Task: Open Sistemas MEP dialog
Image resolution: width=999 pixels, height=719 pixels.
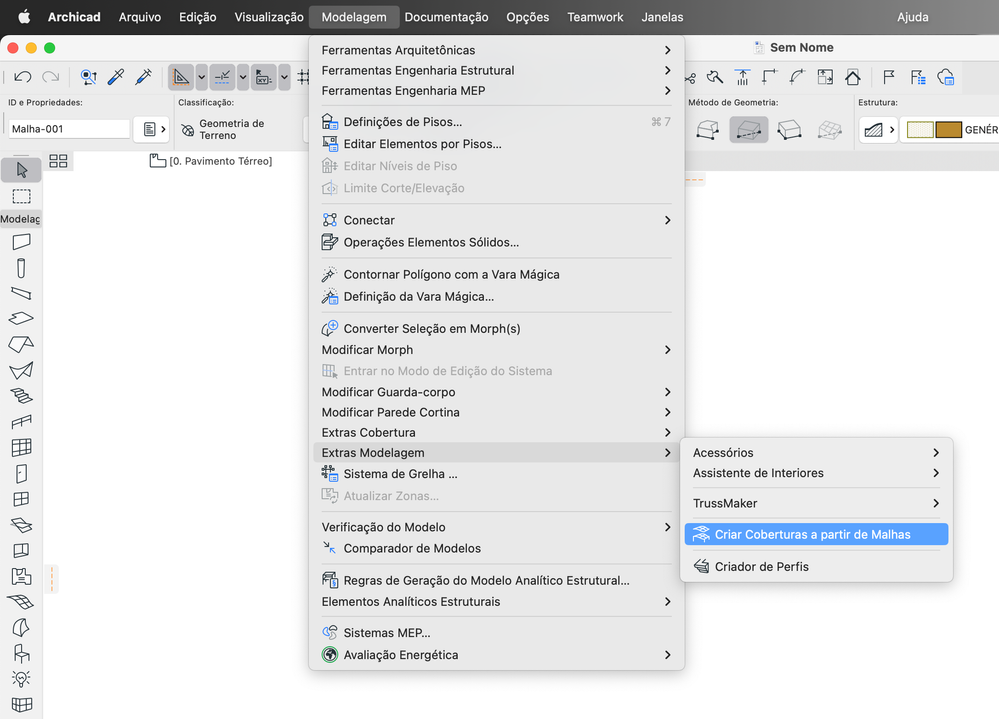Action: click(496, 633)
